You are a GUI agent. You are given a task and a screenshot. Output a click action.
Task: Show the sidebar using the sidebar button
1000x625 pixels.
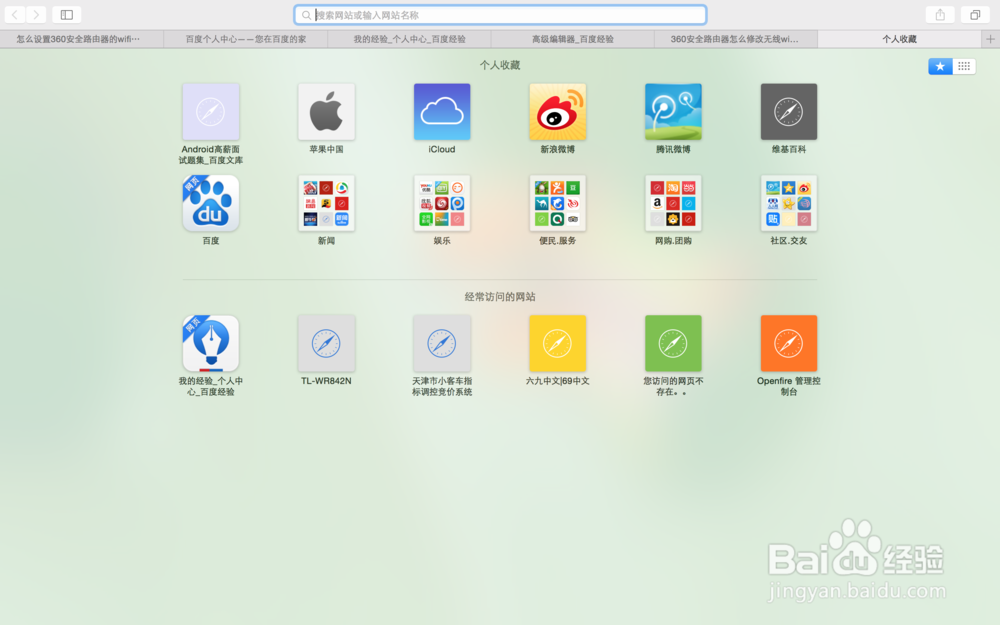(x=66, y=15)
